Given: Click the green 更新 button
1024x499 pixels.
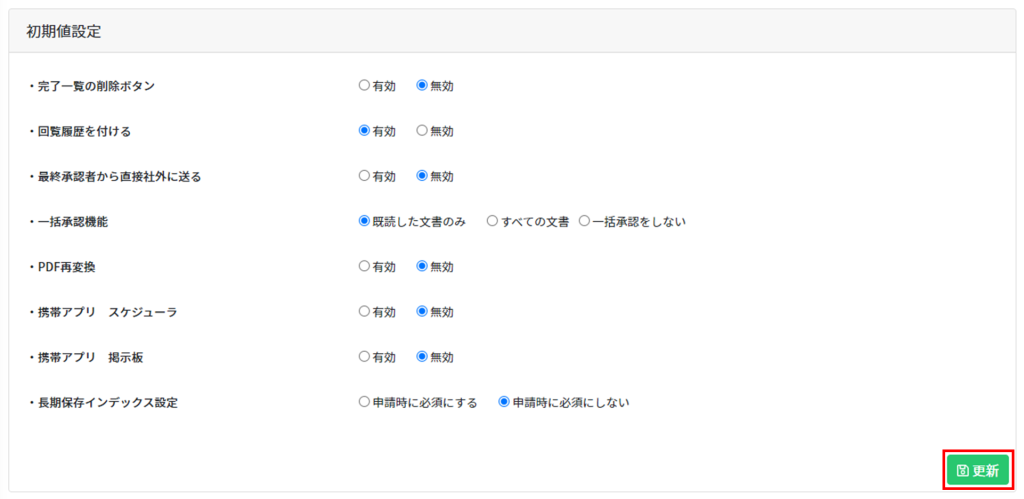Looking at the screenshot, I should pyautogui.click(x=977, y=470).
